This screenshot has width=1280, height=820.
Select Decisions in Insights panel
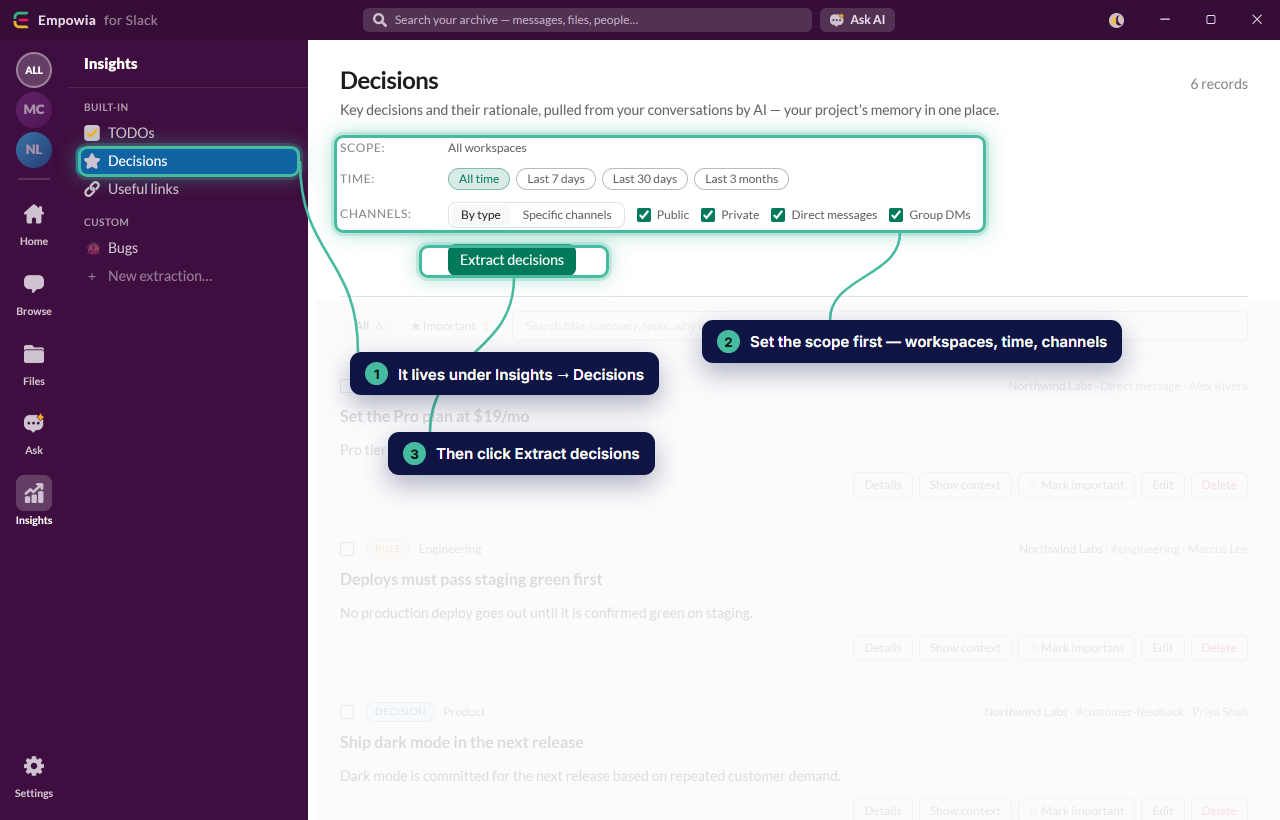point(188,161)
